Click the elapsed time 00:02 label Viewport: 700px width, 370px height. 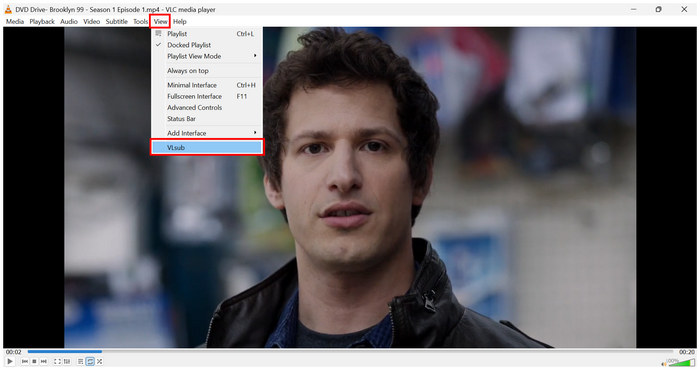[x=13, y=352]
